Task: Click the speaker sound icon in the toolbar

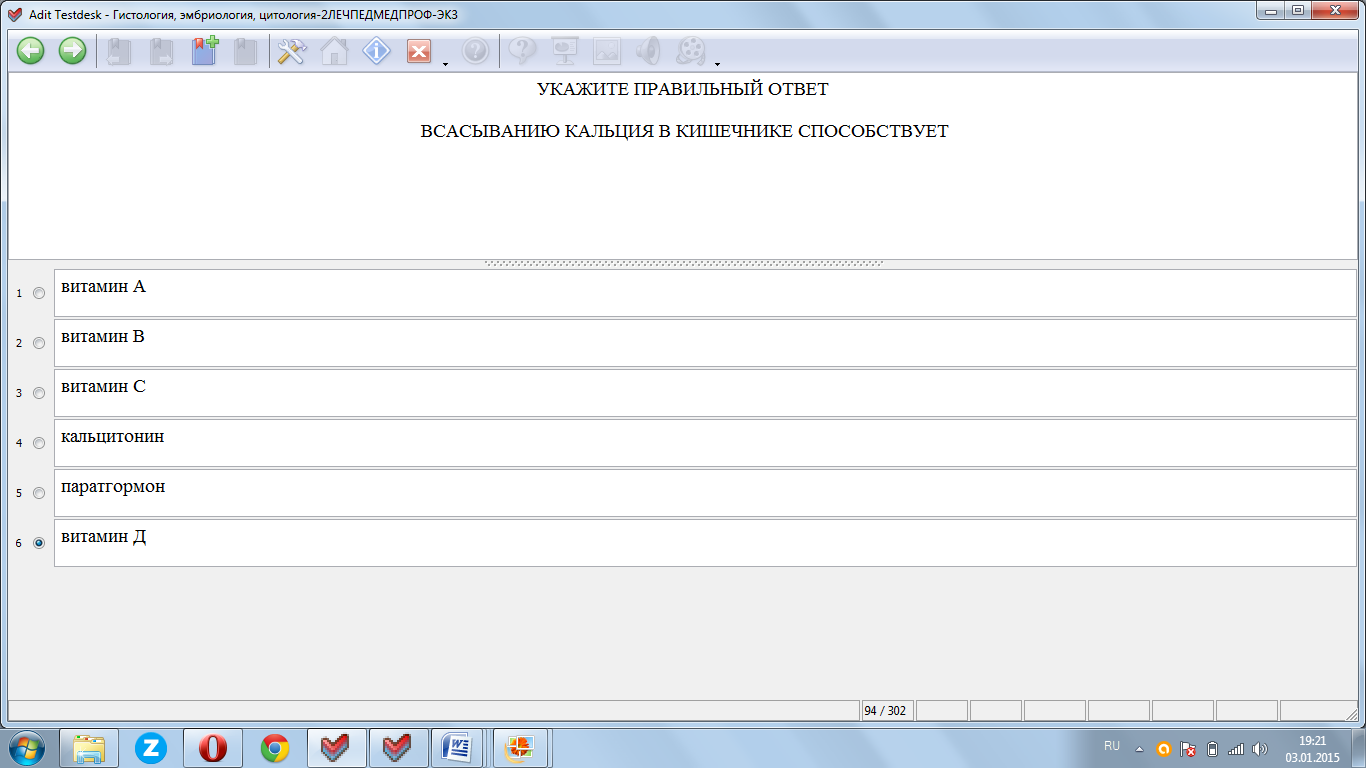Action: point(649,51)
